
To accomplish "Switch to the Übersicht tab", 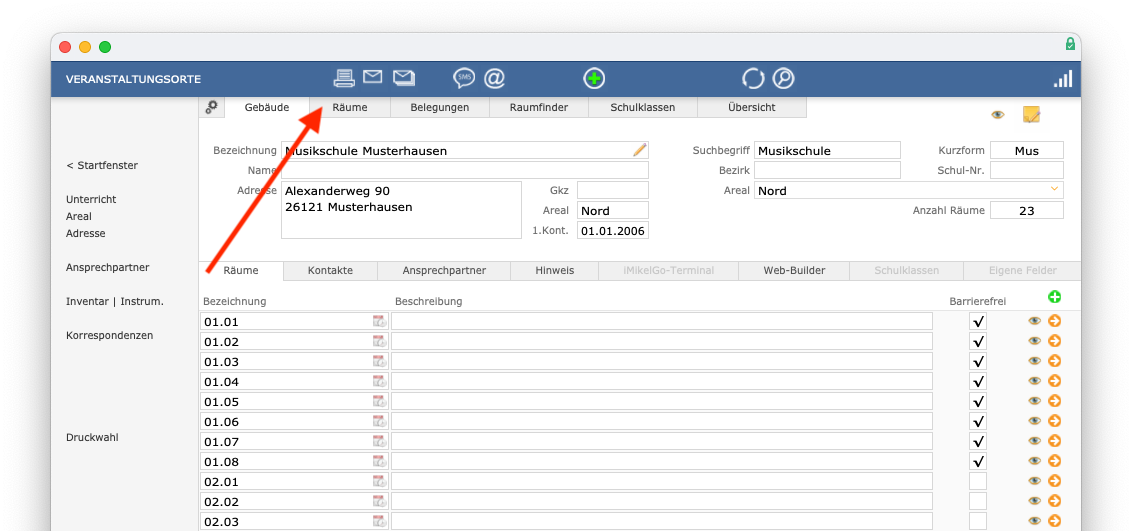I will [x=752, y=107].
